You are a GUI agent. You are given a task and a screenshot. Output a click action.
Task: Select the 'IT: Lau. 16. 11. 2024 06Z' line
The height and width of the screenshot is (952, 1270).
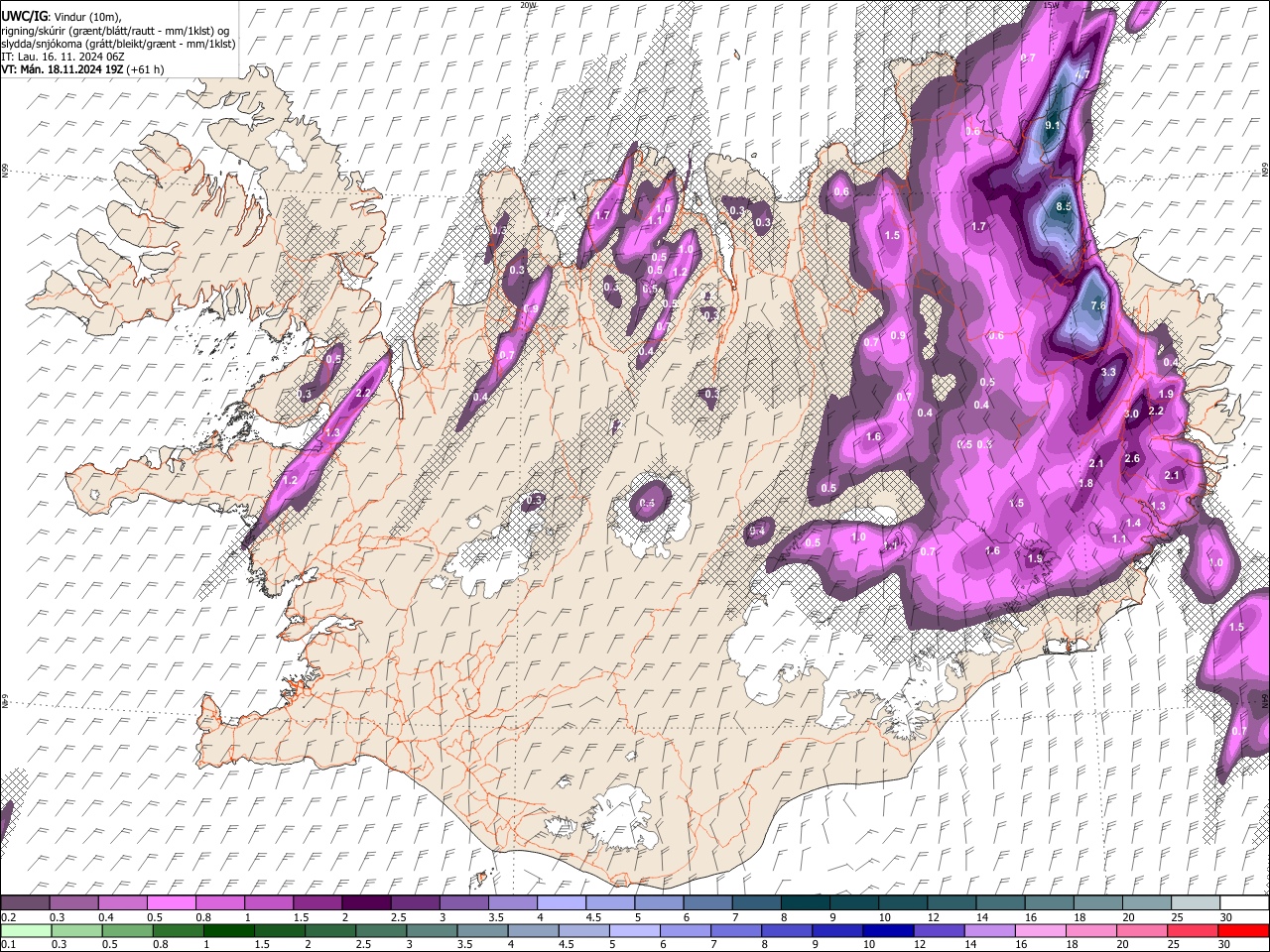(x=63, y=57)
